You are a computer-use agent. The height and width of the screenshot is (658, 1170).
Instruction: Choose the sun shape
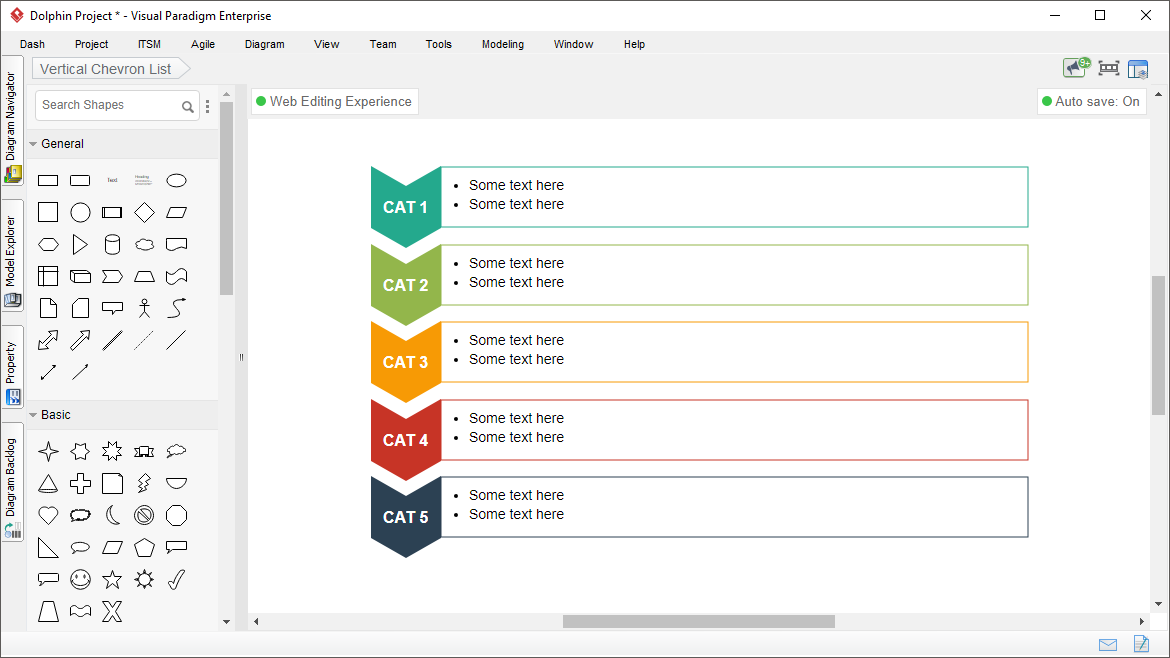coord(144,580)
